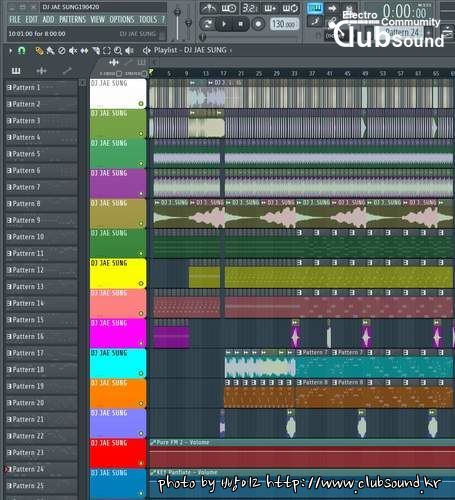Click the 130 tempo display
455x500 pixels.
point(284,24)
